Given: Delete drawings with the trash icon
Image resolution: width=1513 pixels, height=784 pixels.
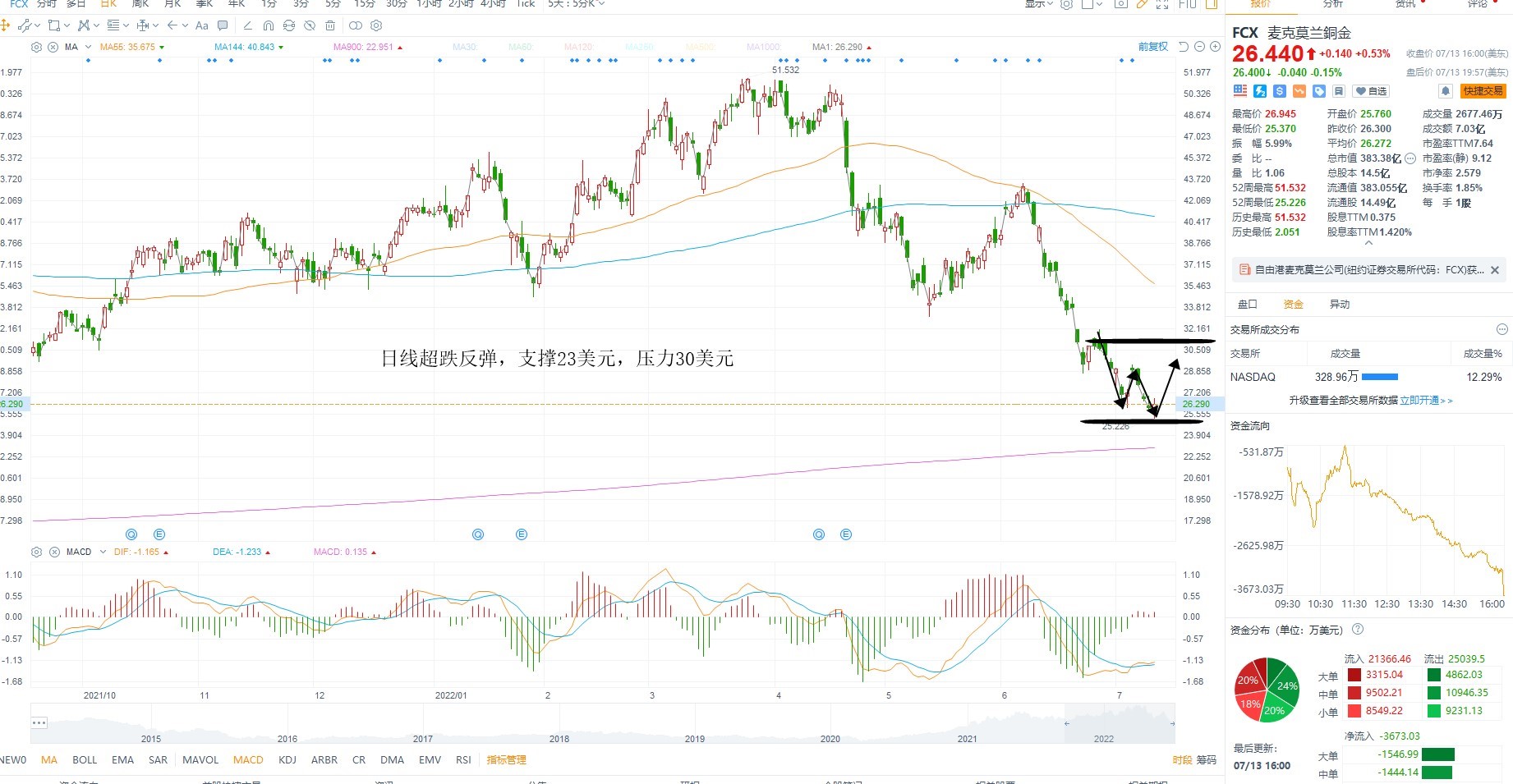Looking at the screenshot, I should (330, 25).
